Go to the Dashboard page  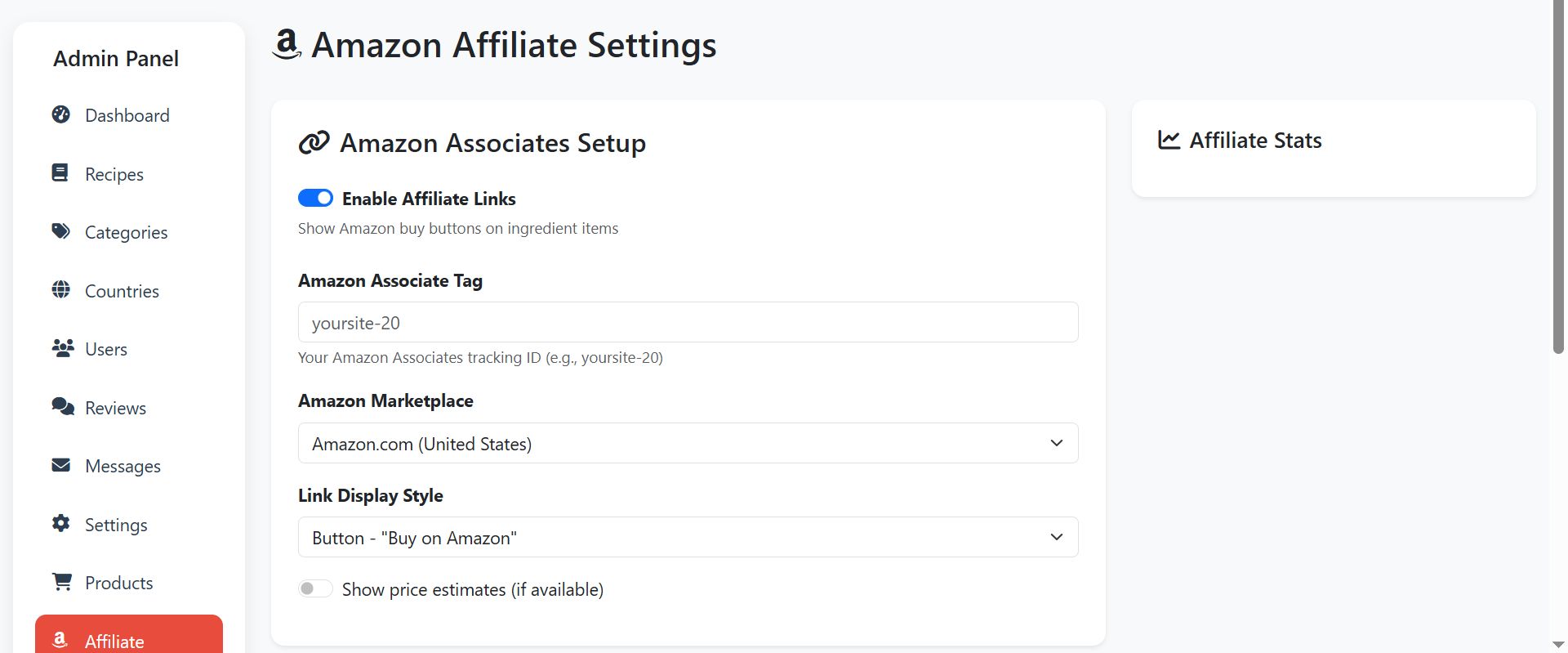pos(127,115)
